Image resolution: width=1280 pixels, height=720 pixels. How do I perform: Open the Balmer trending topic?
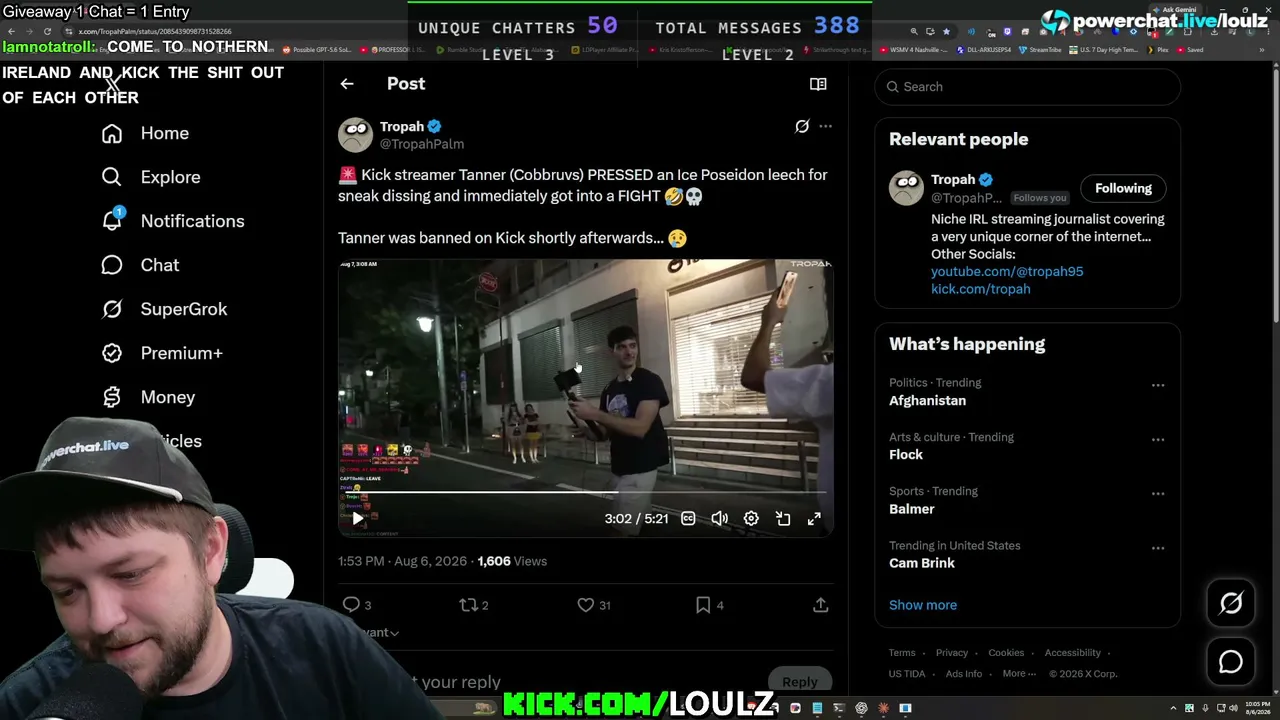912,509
